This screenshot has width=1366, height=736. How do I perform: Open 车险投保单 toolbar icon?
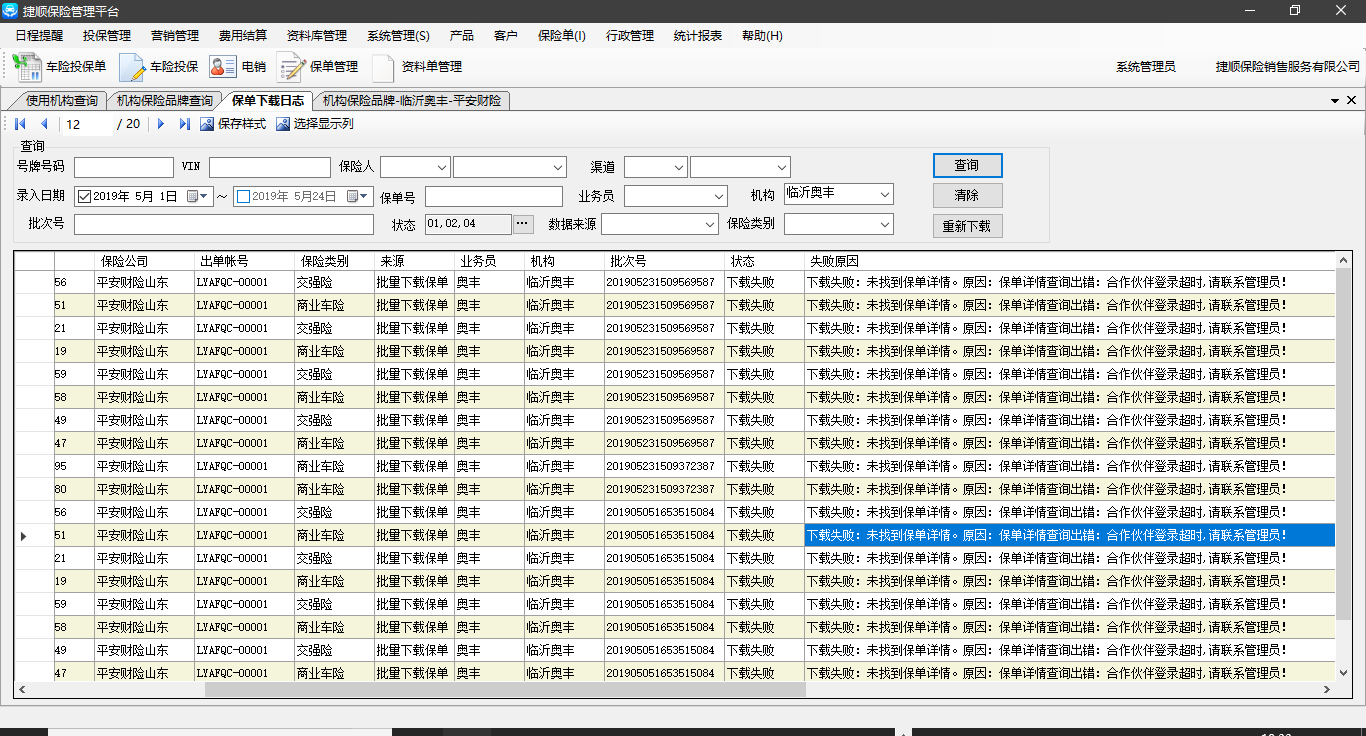[x=27, y=67]
